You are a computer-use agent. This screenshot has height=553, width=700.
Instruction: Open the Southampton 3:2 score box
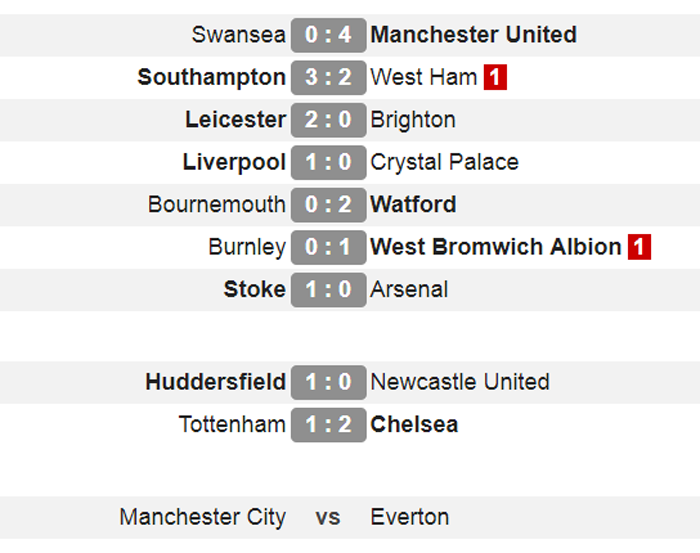coord(329,78)
